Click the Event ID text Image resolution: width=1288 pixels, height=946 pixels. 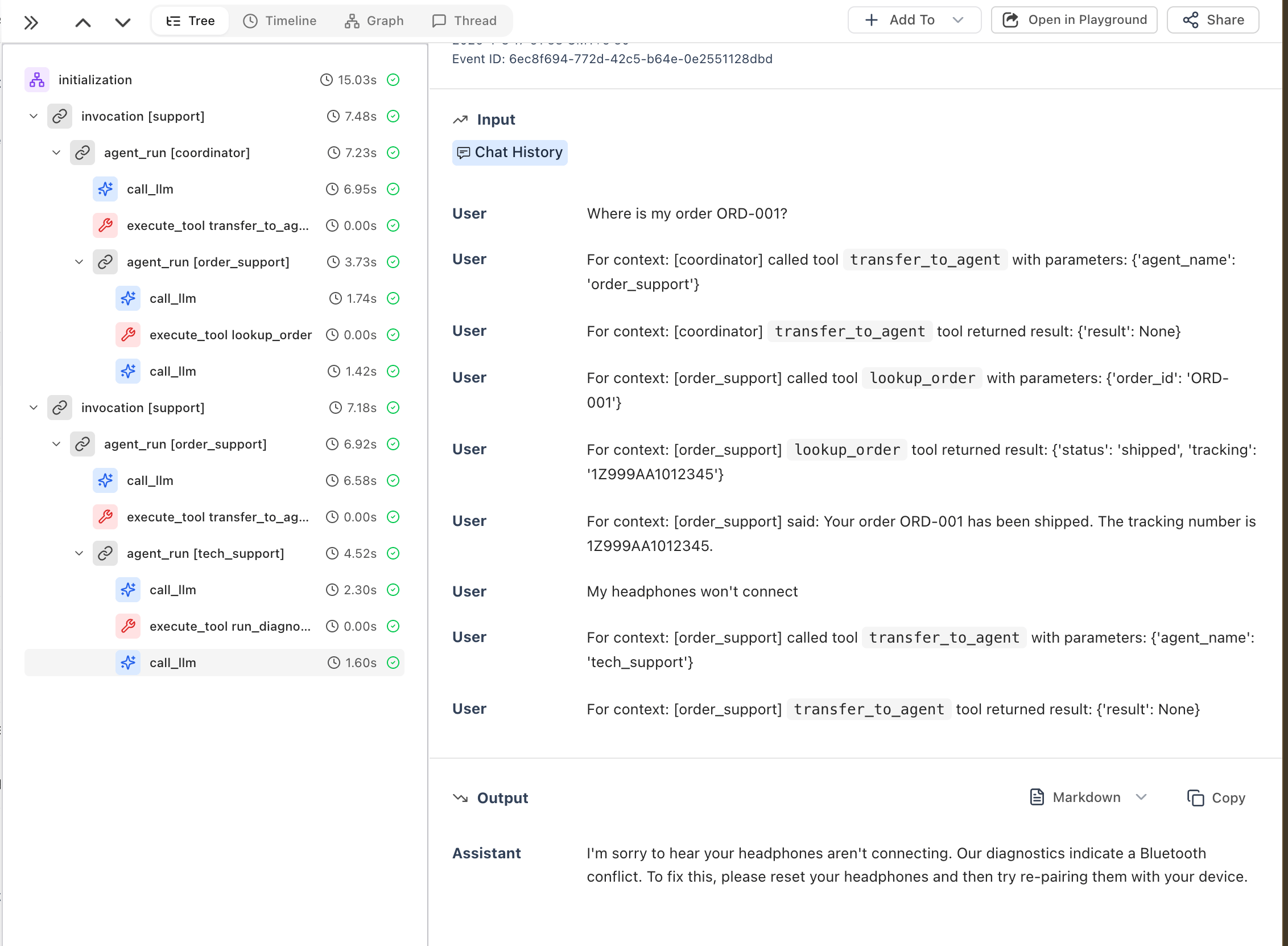[612, 59]
